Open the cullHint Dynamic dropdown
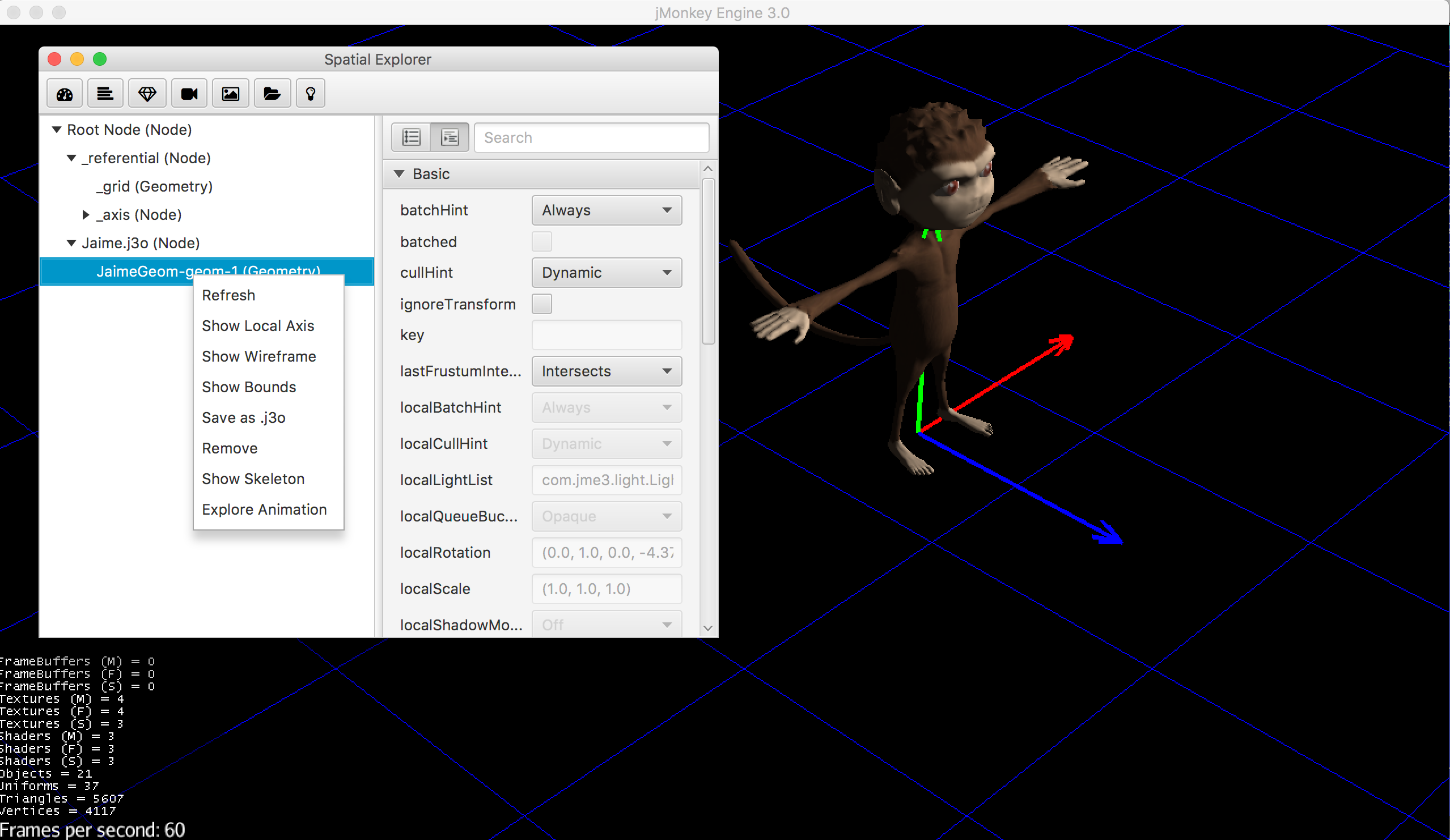Screen dimensions: 1450x840 point(607,273)
